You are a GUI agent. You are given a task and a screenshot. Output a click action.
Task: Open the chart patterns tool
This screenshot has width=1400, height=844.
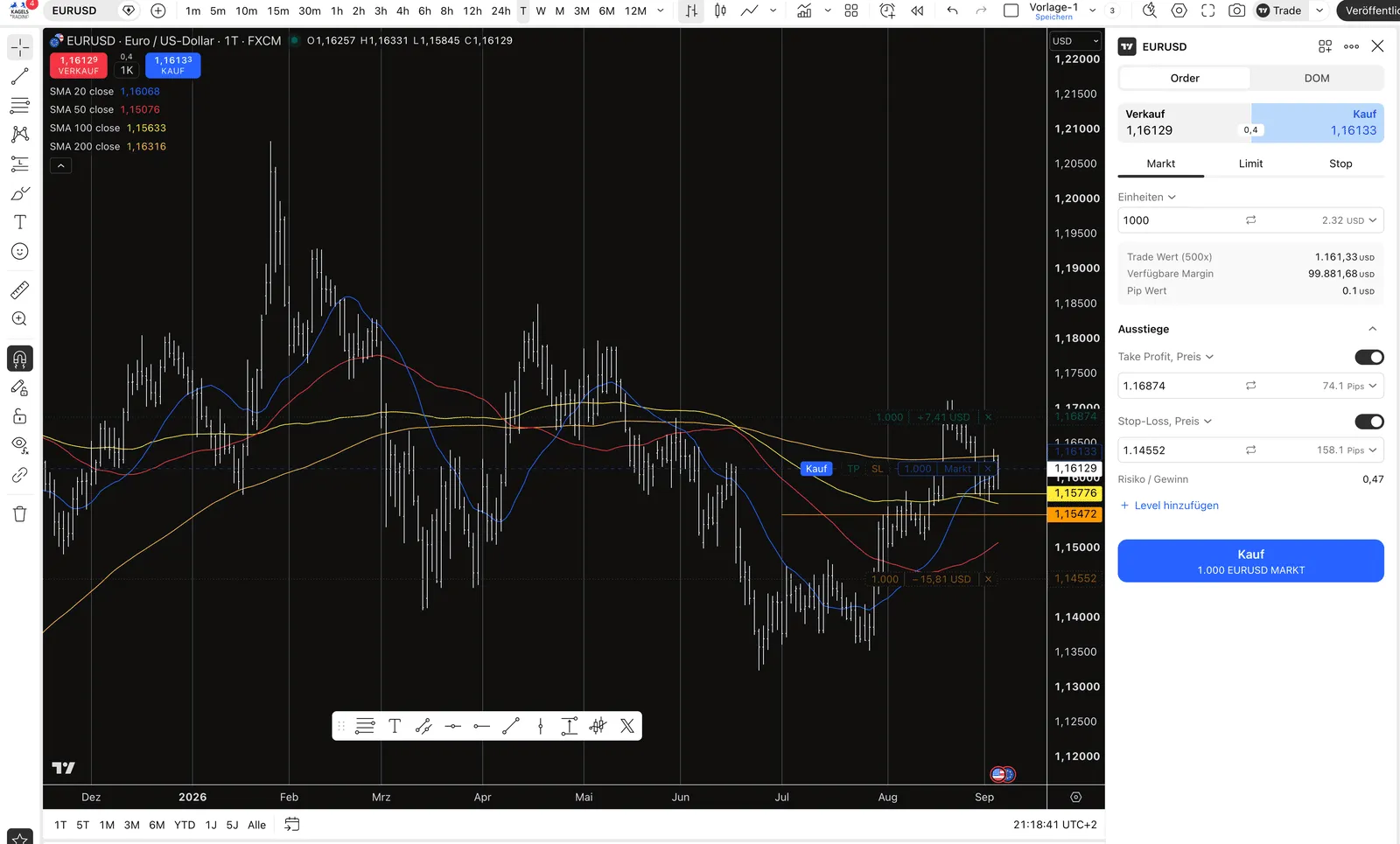(20, 135)
